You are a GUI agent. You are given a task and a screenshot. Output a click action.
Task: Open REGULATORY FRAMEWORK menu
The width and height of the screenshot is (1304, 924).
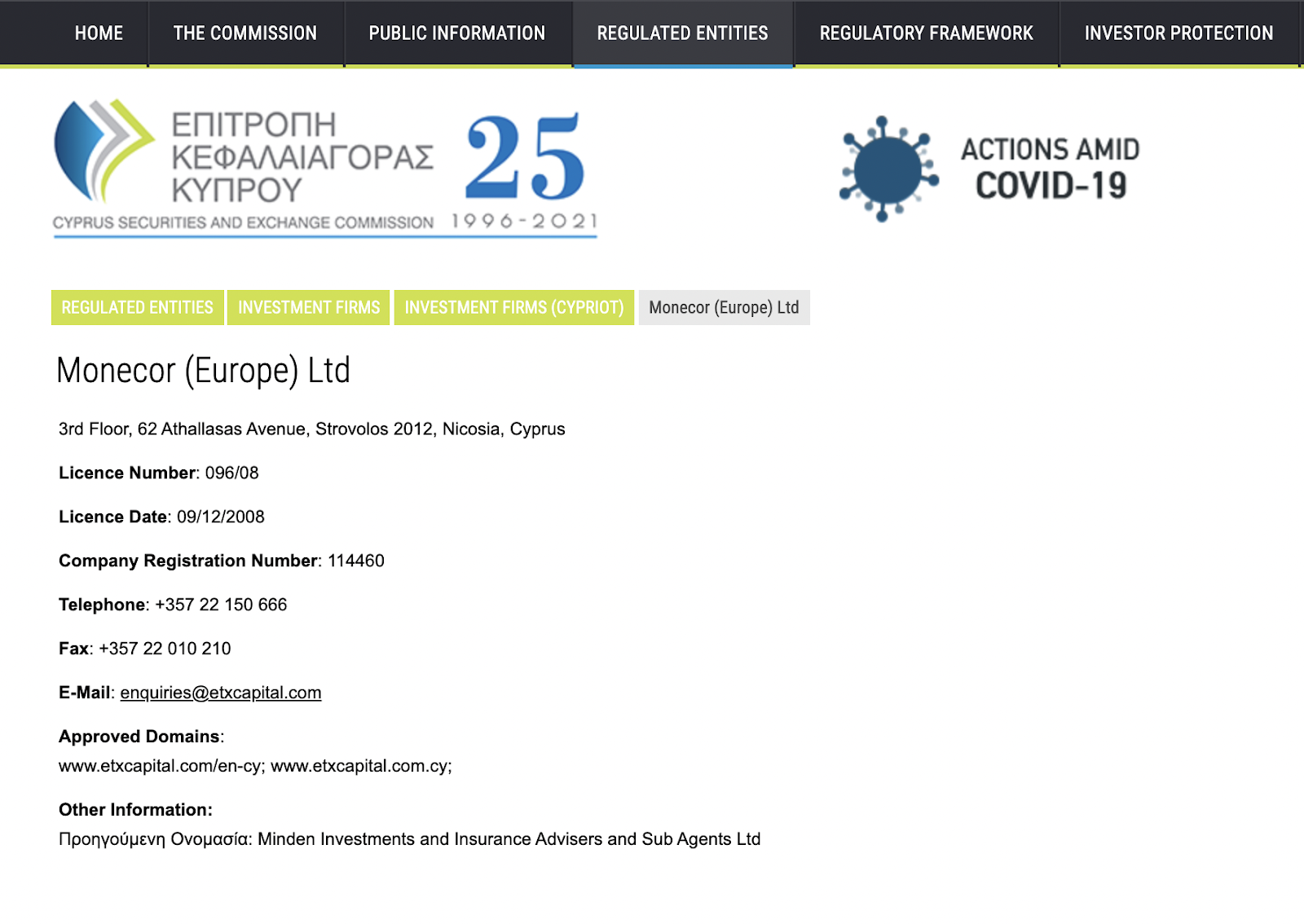point(927,33)
